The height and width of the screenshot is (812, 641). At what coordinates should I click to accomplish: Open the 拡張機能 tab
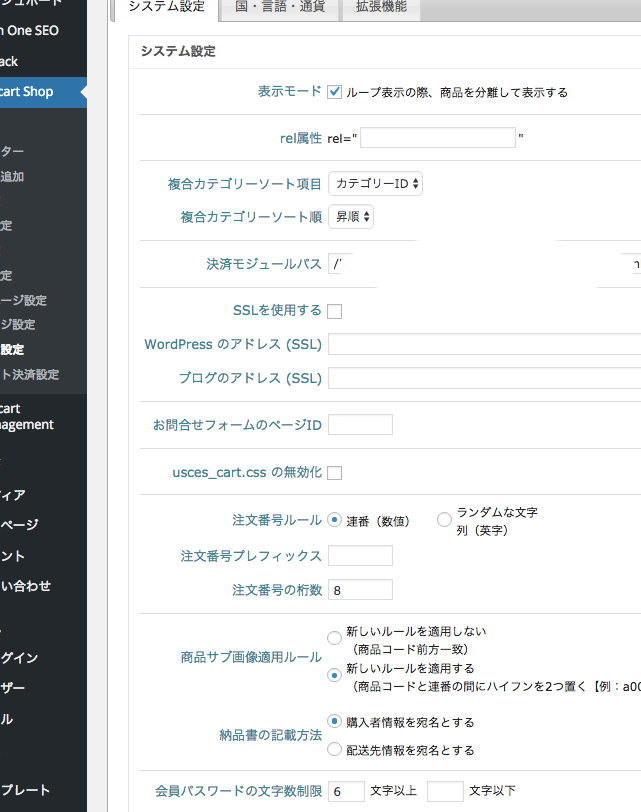[x=381, y=7]
